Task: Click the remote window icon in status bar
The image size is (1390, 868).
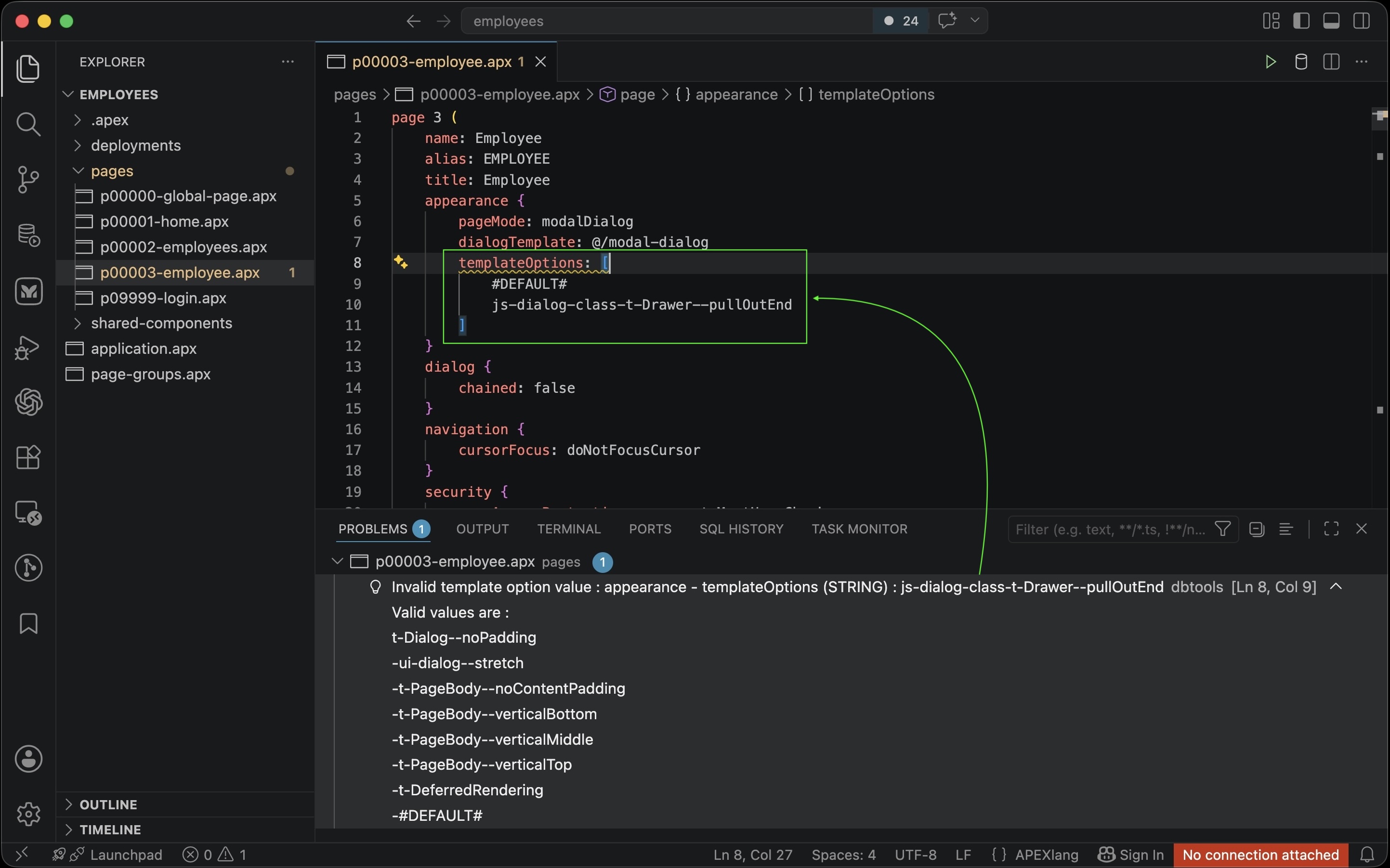Action: click(22, 855)
